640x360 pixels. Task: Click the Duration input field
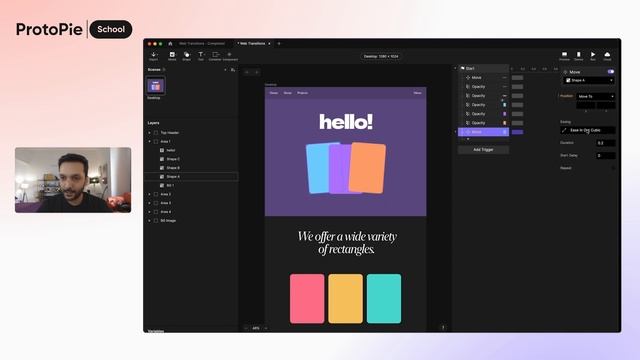pyautogui.click(x=606, y=143)
